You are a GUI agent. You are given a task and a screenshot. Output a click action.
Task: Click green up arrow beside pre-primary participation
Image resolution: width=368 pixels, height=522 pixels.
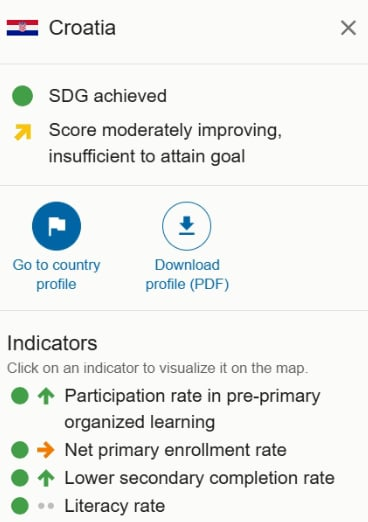(46, 396)
